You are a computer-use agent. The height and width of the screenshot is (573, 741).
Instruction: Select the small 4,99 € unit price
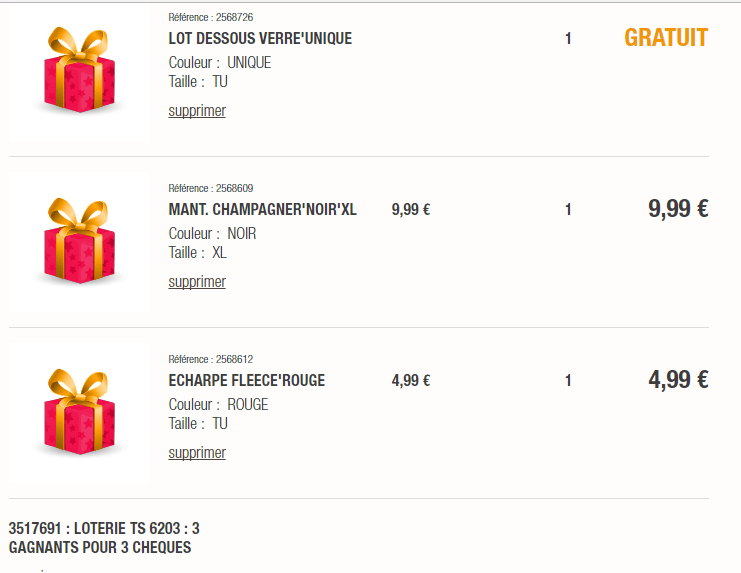[x=411, y=381]
